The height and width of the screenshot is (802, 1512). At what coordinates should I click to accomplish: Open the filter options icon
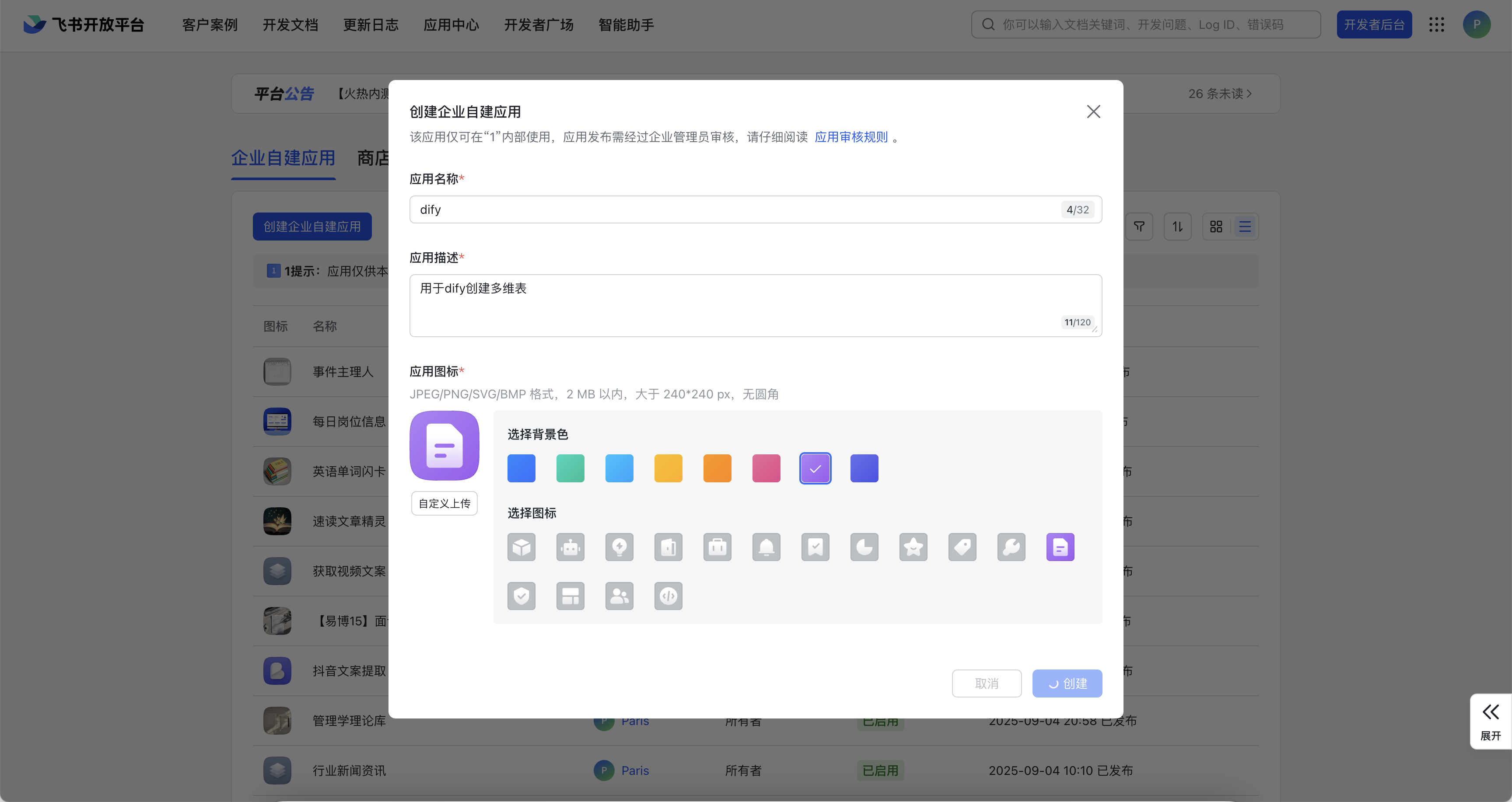[1139, 227]
